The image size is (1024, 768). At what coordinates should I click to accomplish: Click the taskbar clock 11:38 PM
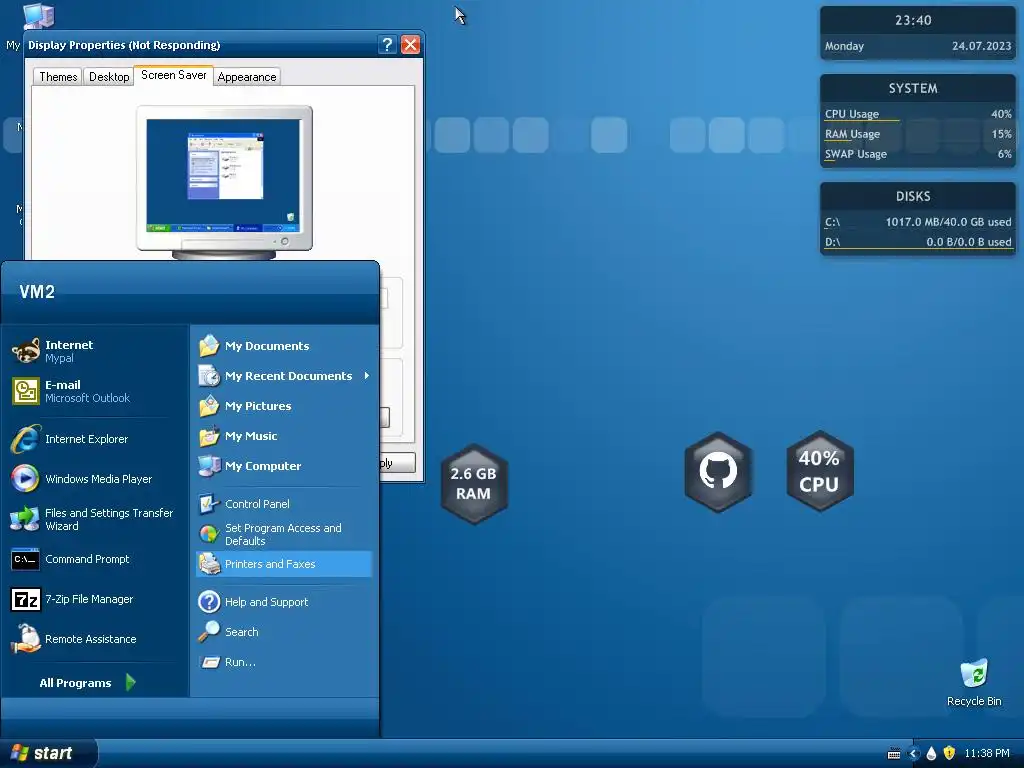[x=987, y=753]
